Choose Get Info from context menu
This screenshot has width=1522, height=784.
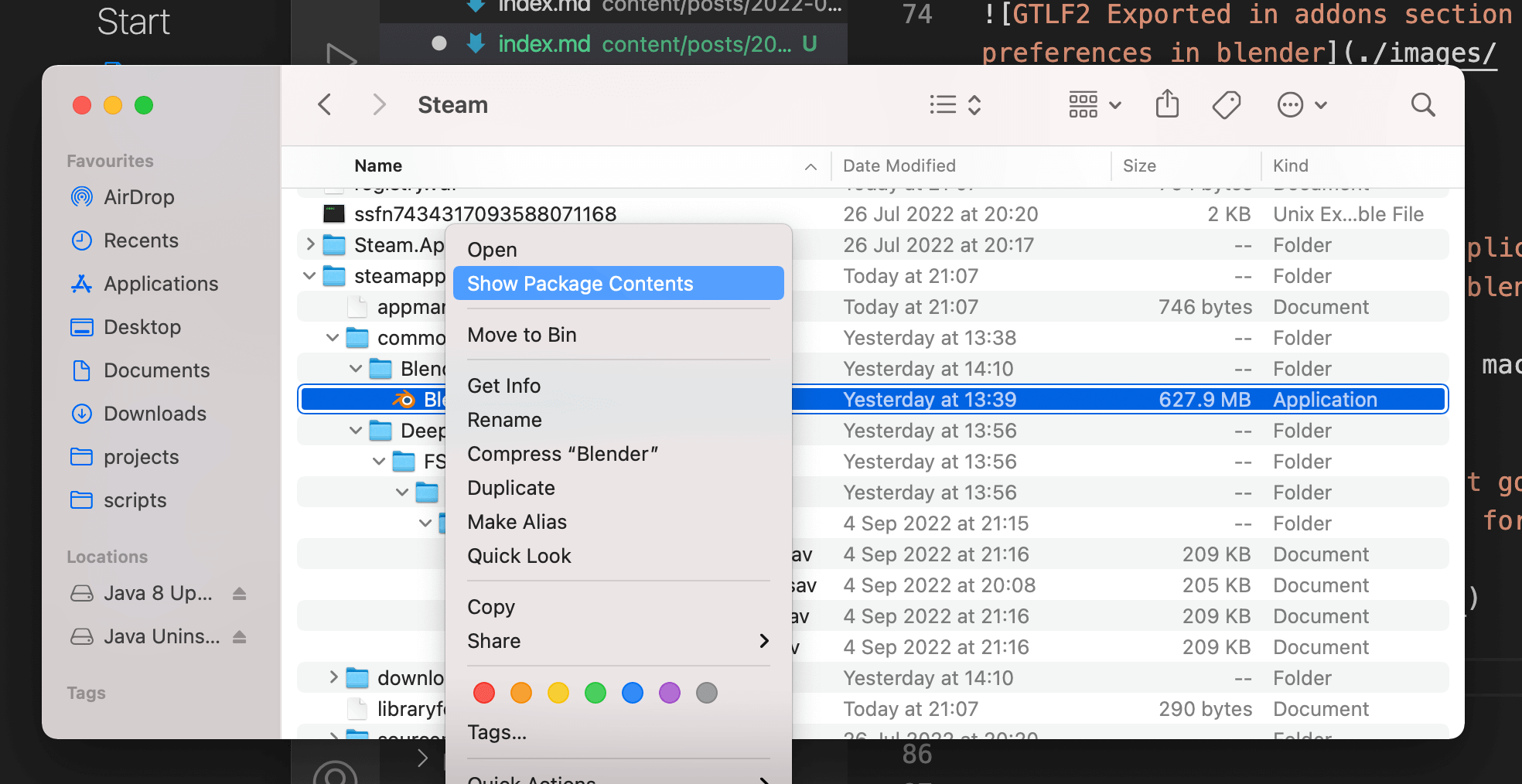tap(619, 386)
